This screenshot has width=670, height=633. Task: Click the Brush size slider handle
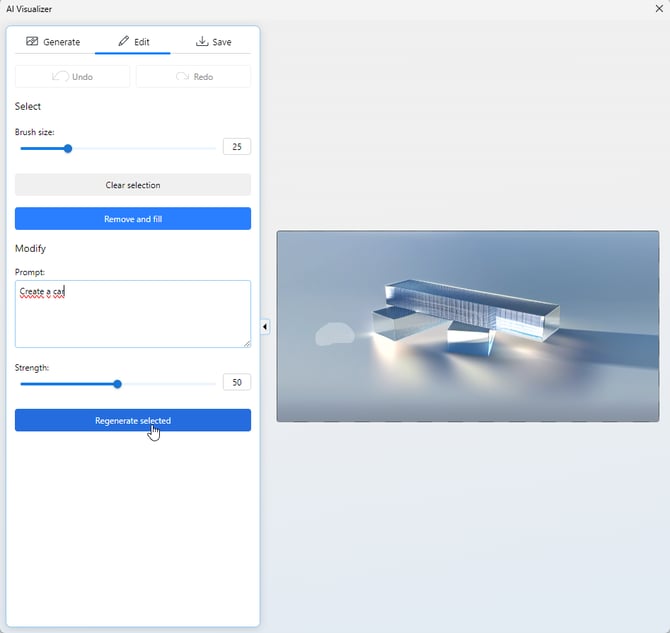[x=68, y=148]
